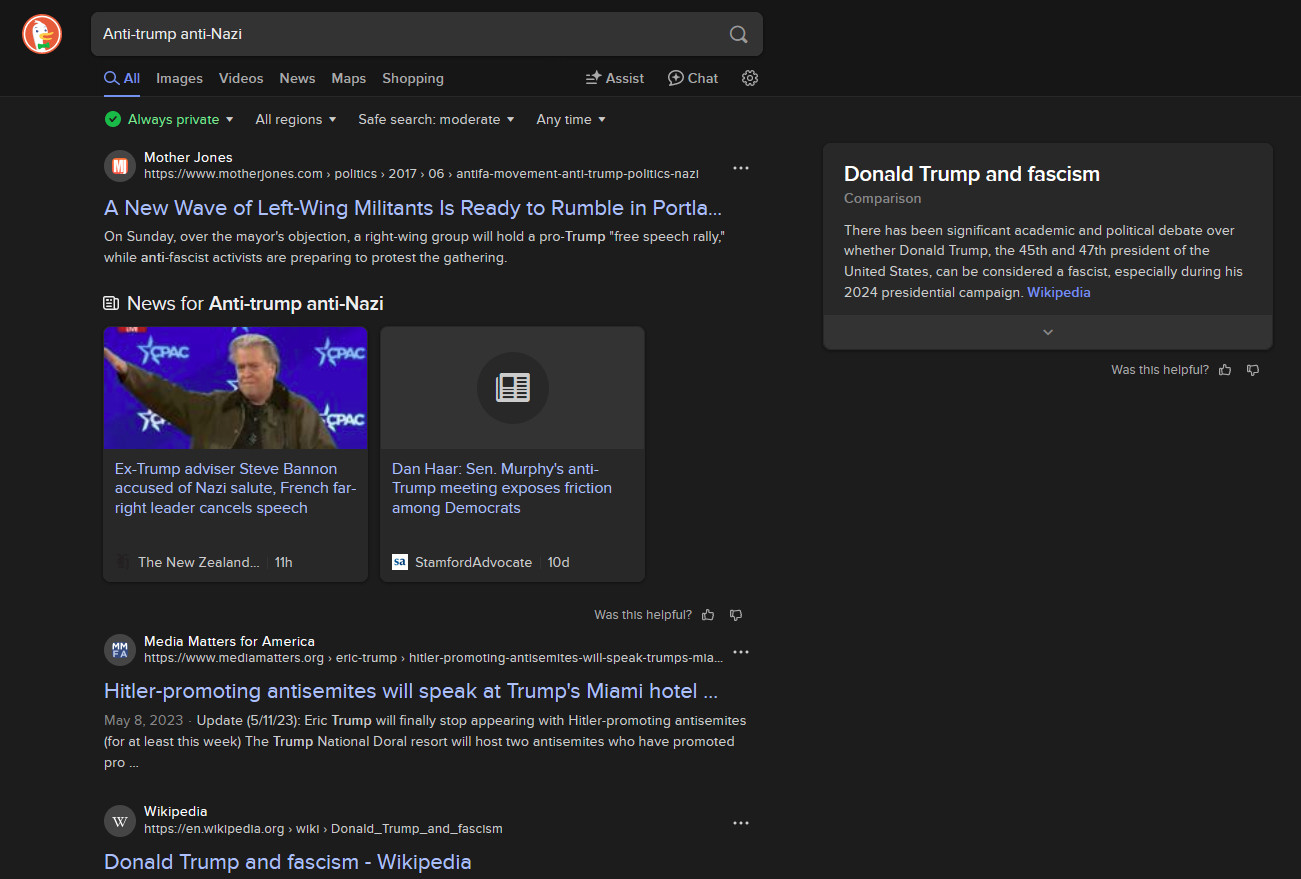The image size is (1301, 879).
Task: Expand the Donald Trump and fascism panel
Action: [1048, 332]
